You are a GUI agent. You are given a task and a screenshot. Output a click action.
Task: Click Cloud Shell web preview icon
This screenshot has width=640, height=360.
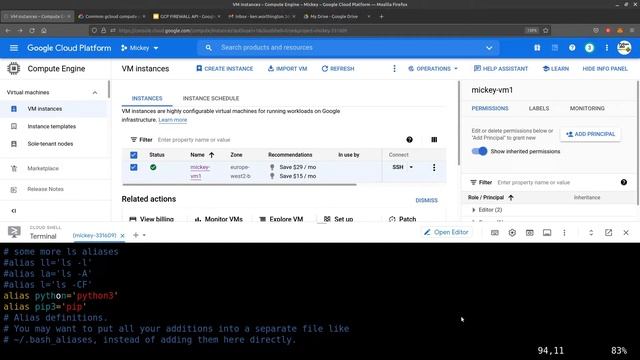coord(529,233)
